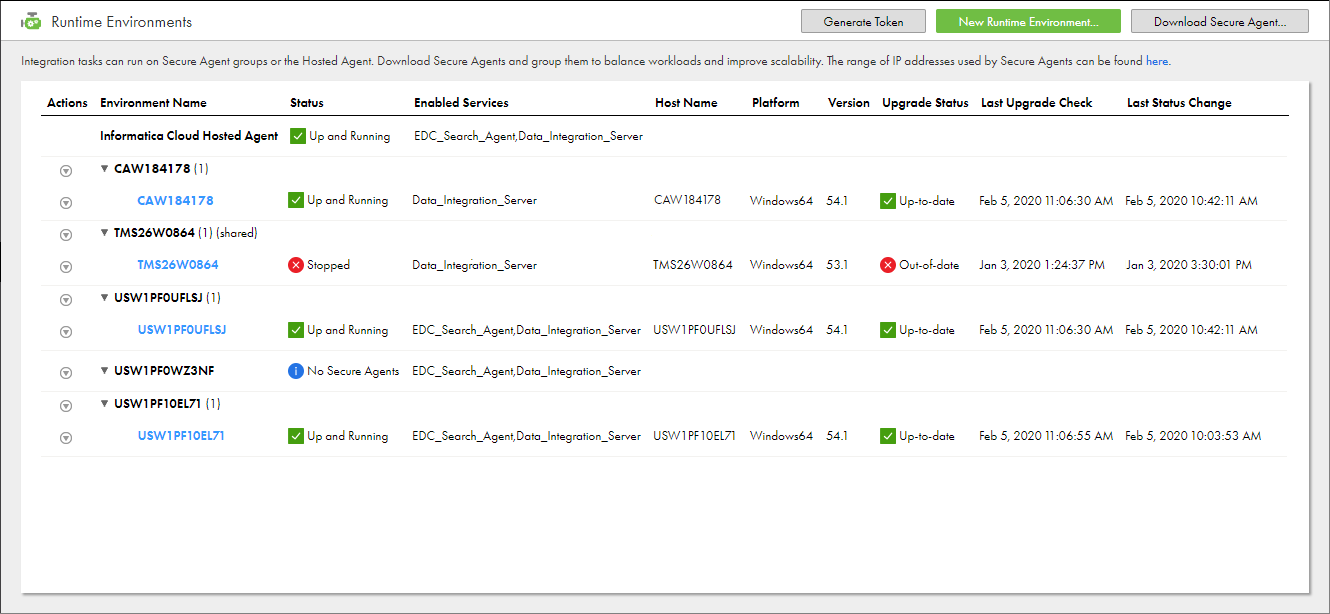This screenshot has width=1330, height=614.
Task: Click the Enabled Services column header
Action: tap(461, 103)
